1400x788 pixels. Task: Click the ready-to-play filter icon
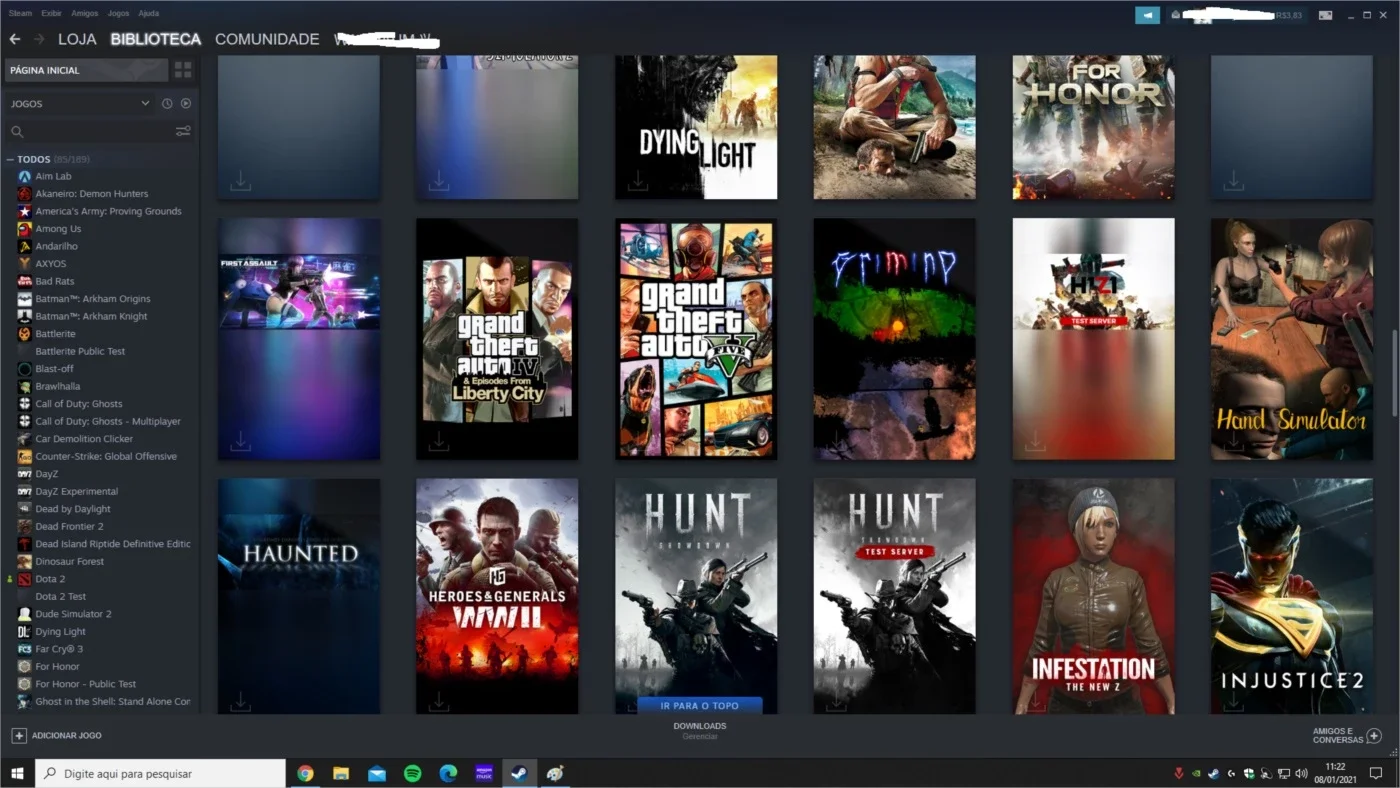tap(185, 104)
